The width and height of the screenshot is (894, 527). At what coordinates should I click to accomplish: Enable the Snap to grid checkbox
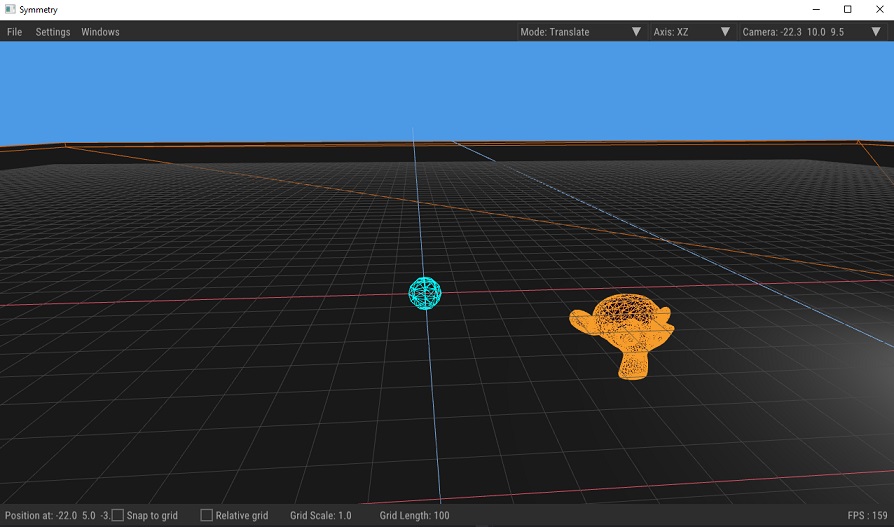tap(118, 515)
